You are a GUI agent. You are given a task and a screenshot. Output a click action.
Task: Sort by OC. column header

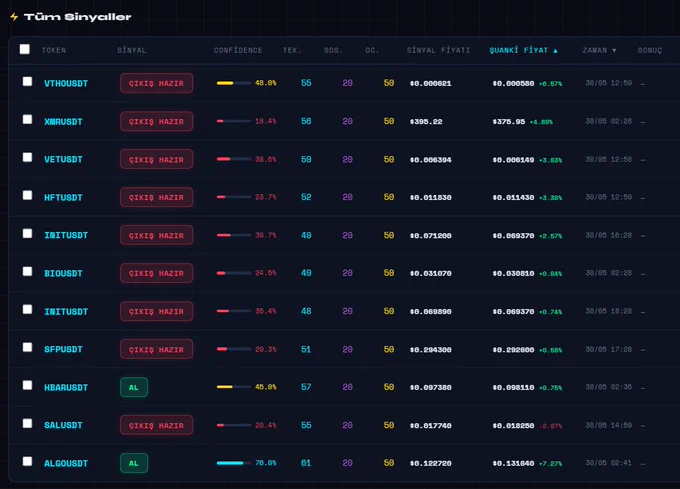point(372,50)
